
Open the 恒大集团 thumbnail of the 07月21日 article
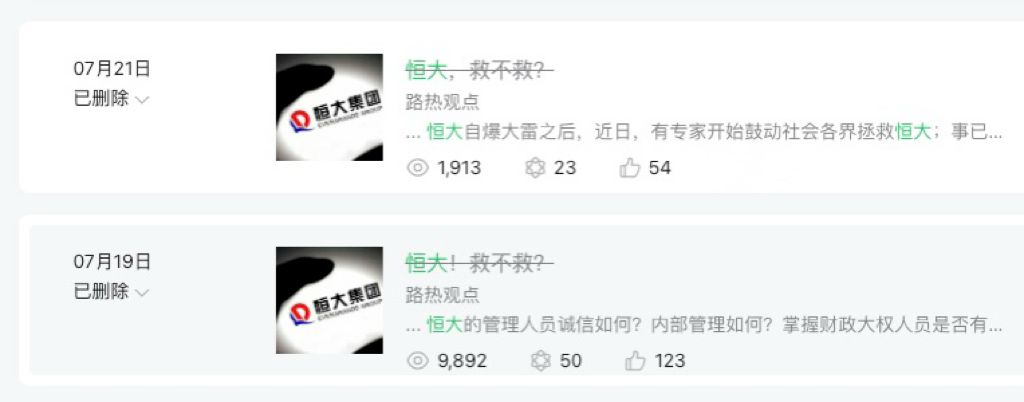(329, 107)
